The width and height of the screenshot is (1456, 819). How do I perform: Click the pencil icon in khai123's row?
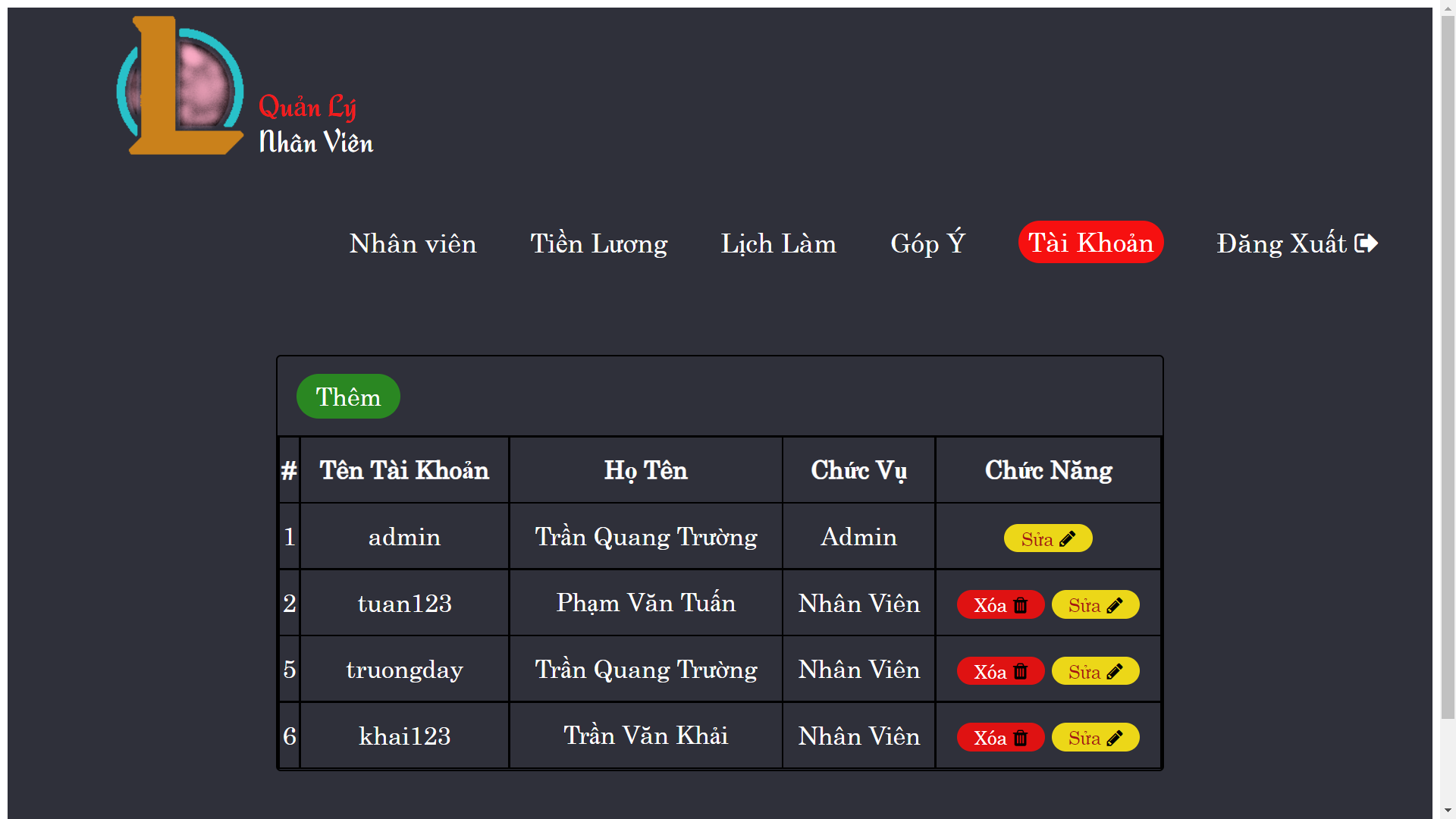(x=1115, y=736)
